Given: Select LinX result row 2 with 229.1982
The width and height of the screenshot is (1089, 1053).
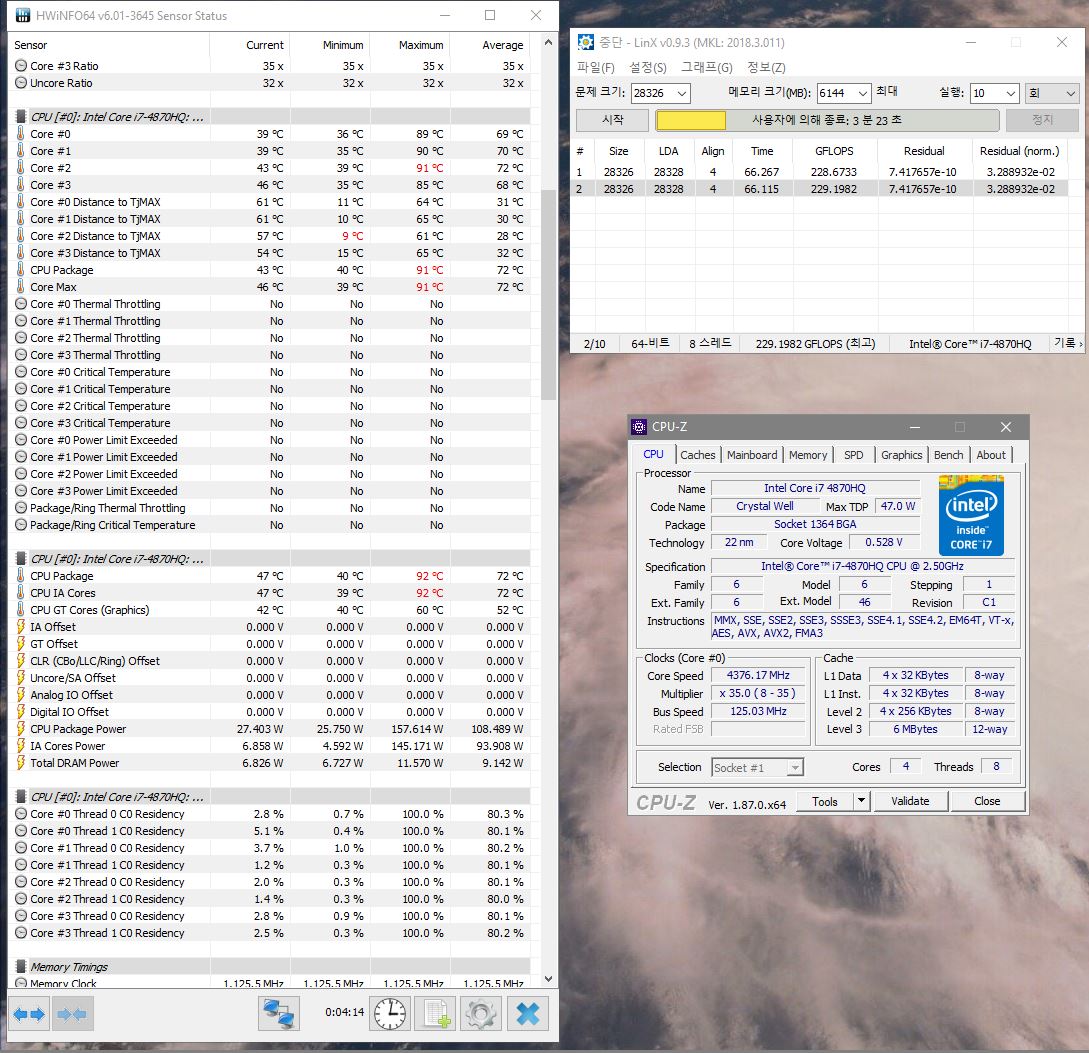Looking at the screenshot, I should point(820,188).
